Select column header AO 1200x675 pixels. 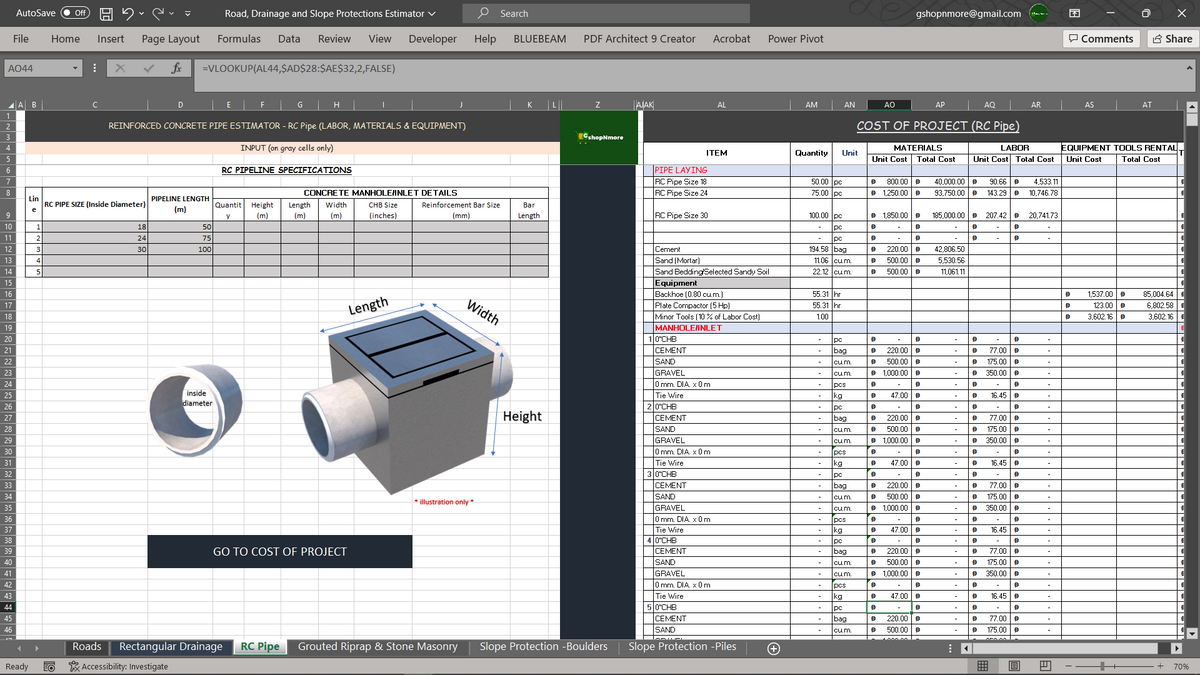click(889, 103)
